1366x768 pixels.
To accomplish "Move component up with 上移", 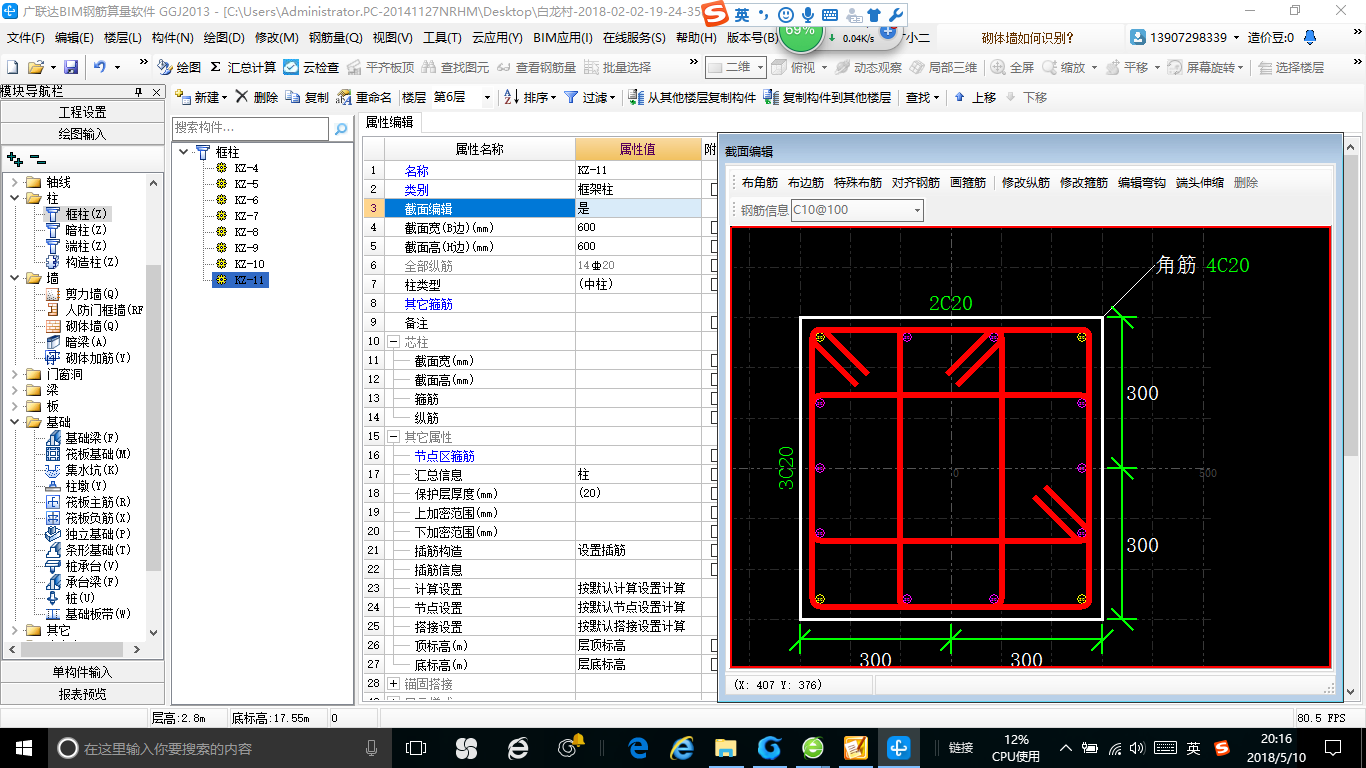I will tap(974, 97).
